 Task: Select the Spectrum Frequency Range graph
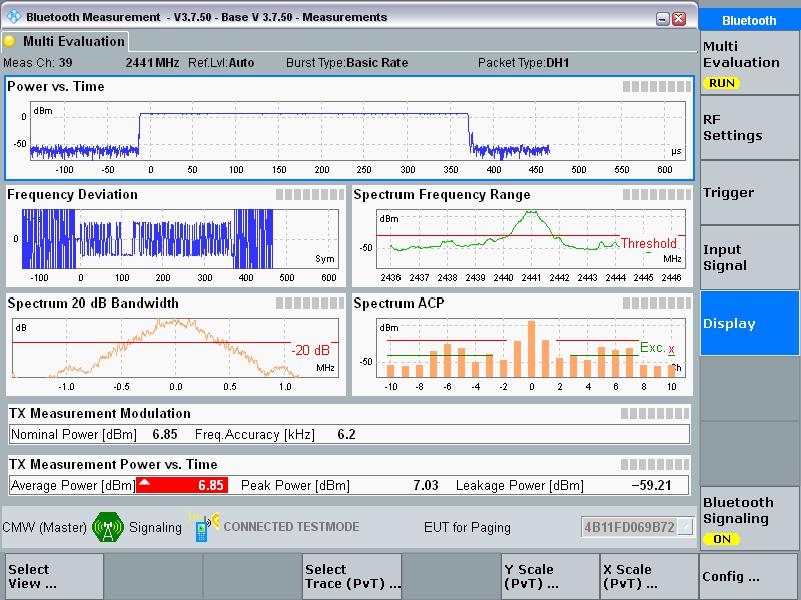pos(522,236)
